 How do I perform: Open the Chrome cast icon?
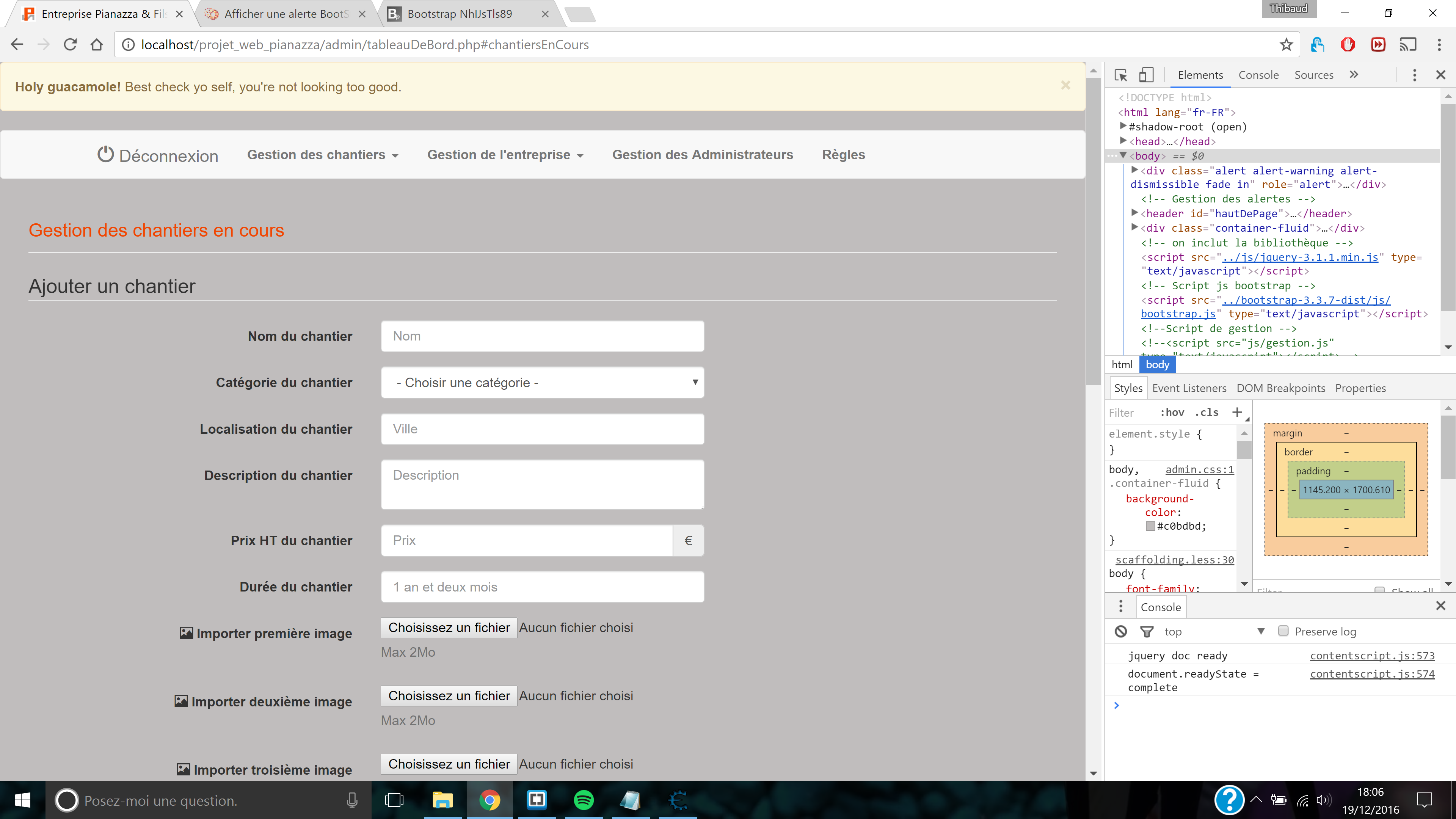click(1408, 44)
